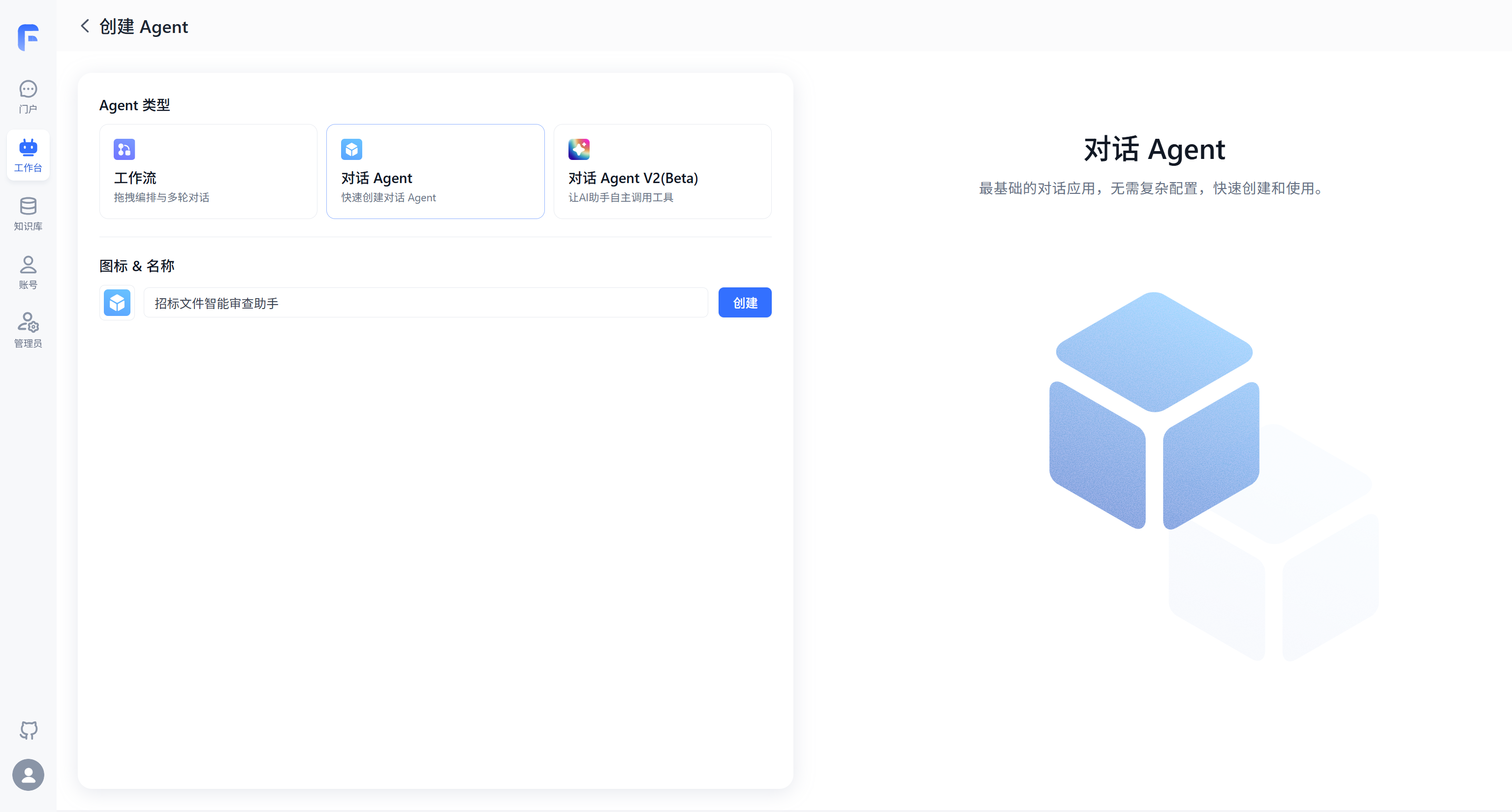Click the 创建 Agent page title
The width and height of the screenshot is (1512, 812).
(x=144, y=27)
